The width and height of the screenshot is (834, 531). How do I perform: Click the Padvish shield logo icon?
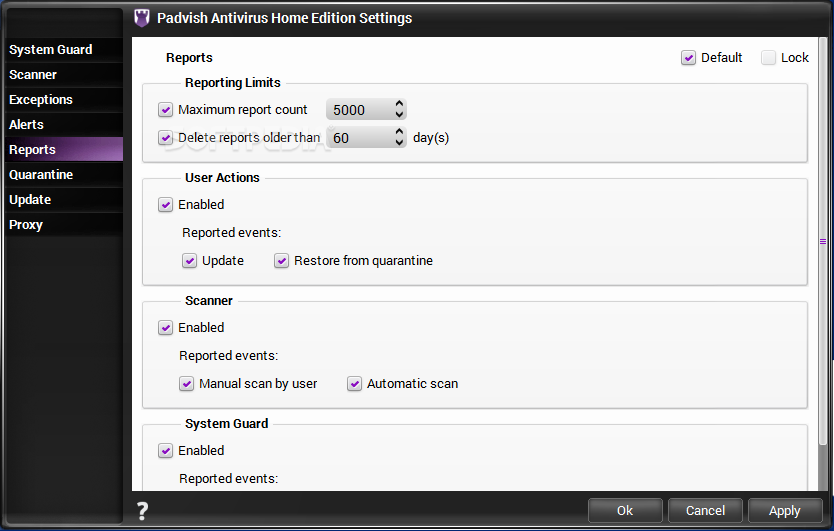click(141, 18)
